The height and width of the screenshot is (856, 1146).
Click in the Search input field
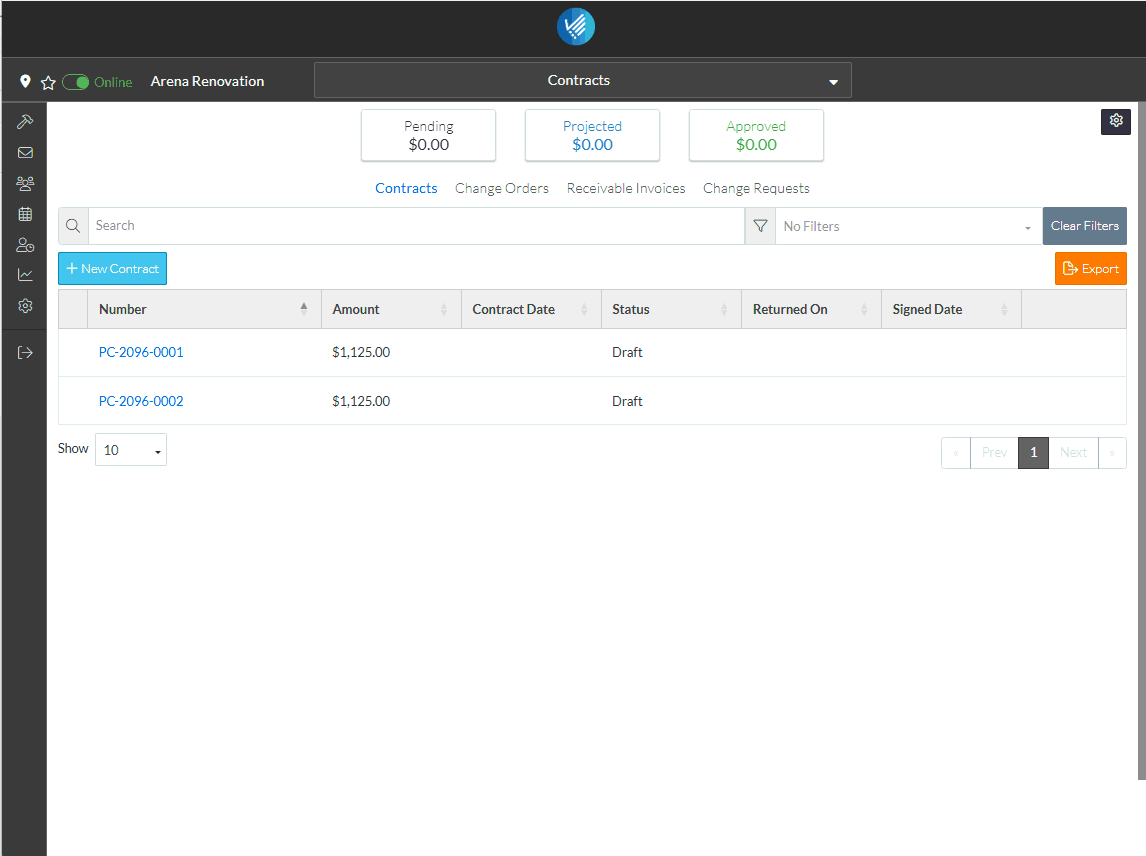coord(415,226)
